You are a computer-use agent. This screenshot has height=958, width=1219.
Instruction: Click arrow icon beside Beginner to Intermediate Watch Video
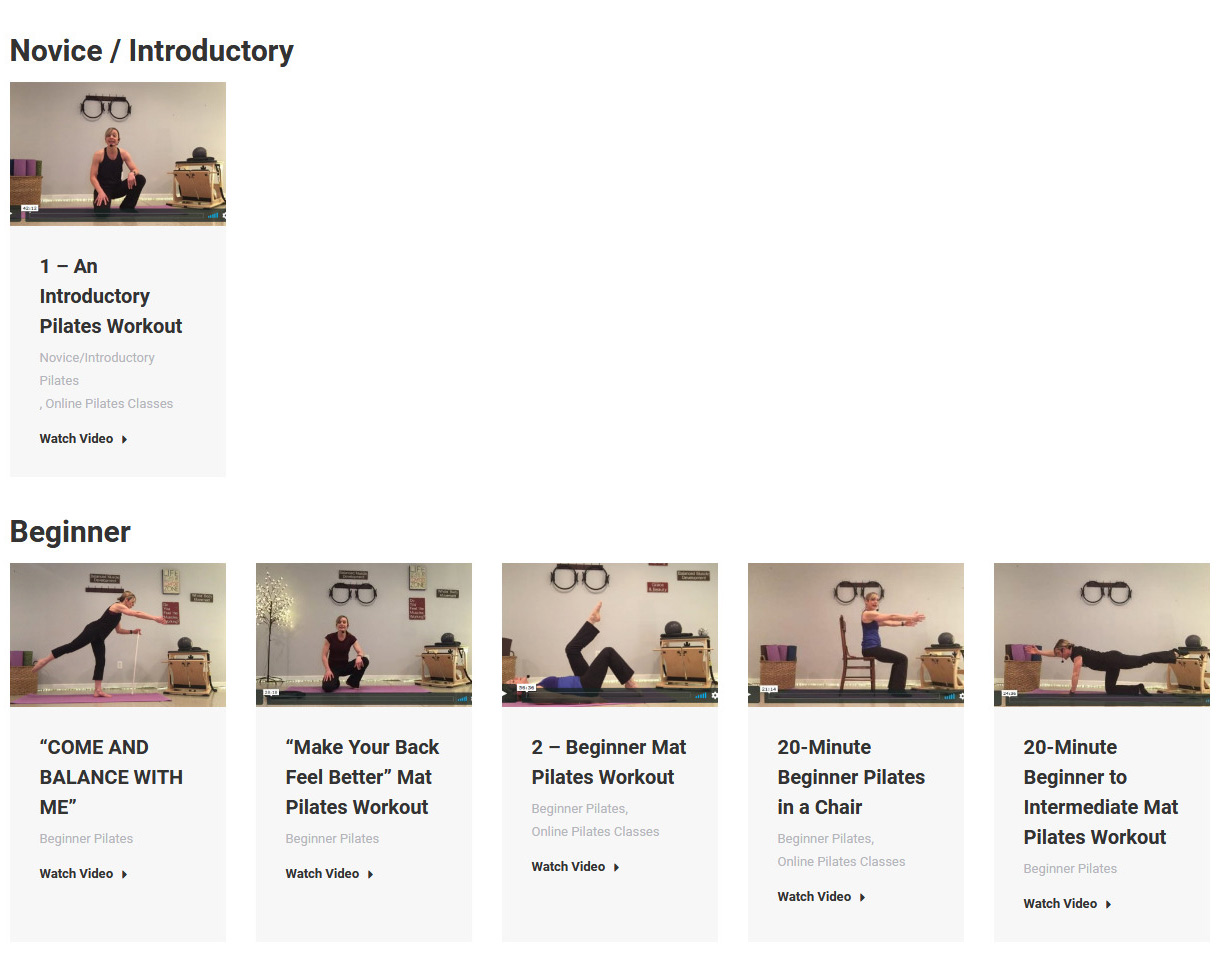coord(1108,904)
